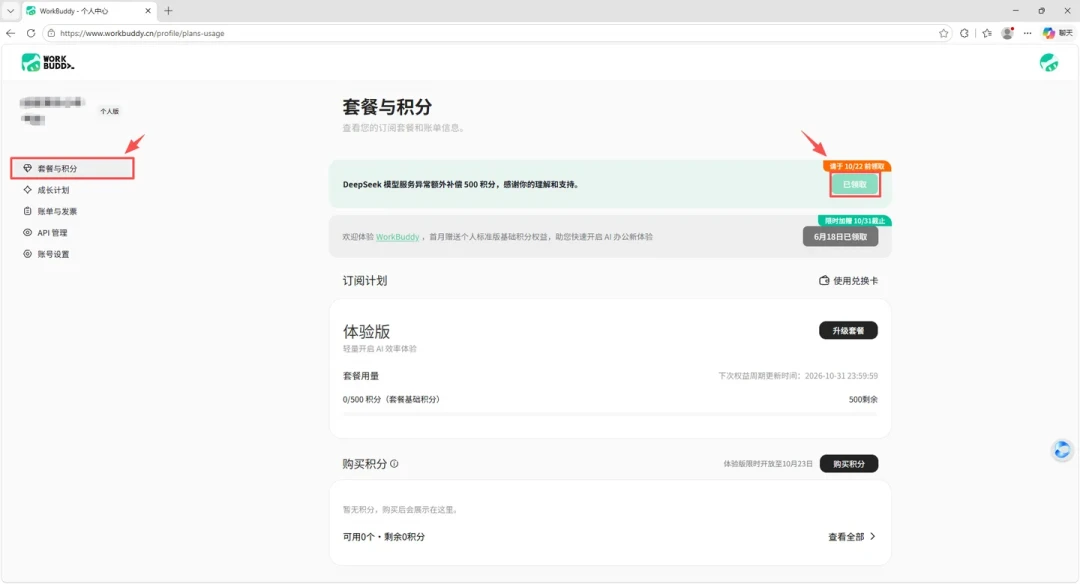Viewport: 1080px width, 584px height.
Task: Open the browser profile icon
Action: [x=1008, y=33]
